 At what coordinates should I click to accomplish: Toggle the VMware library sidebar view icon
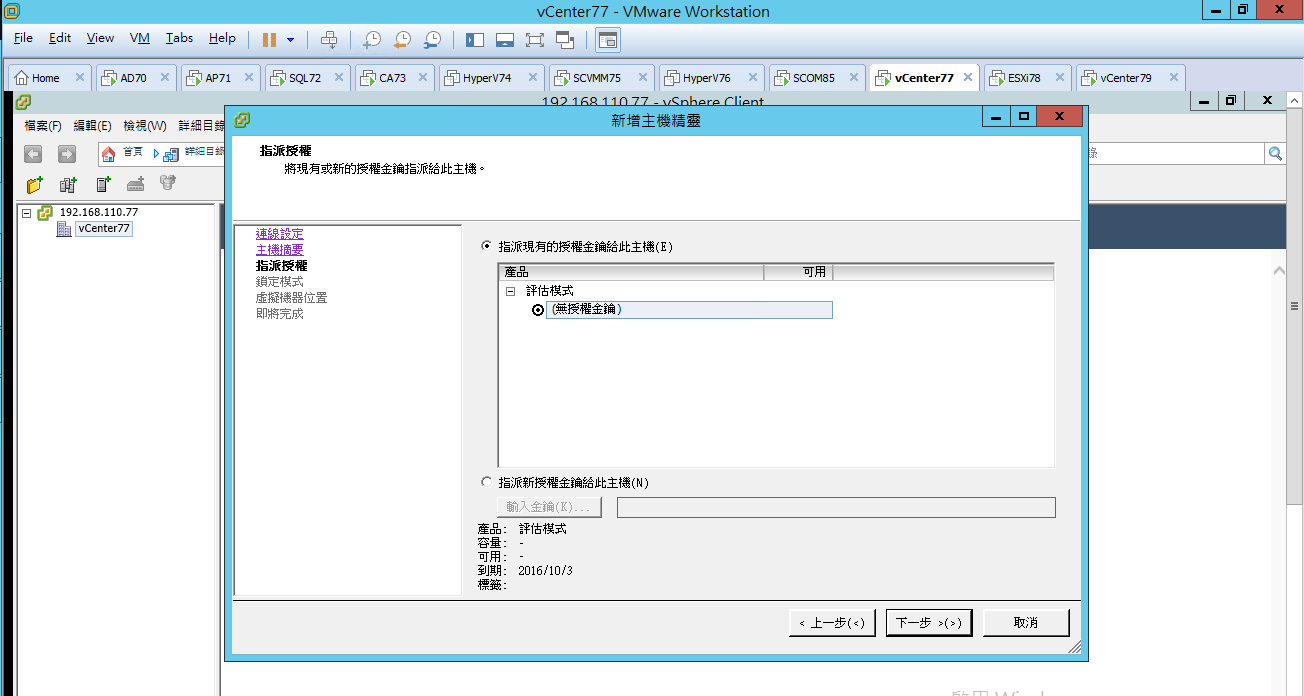pyautogui.click(x=475, y=39)
